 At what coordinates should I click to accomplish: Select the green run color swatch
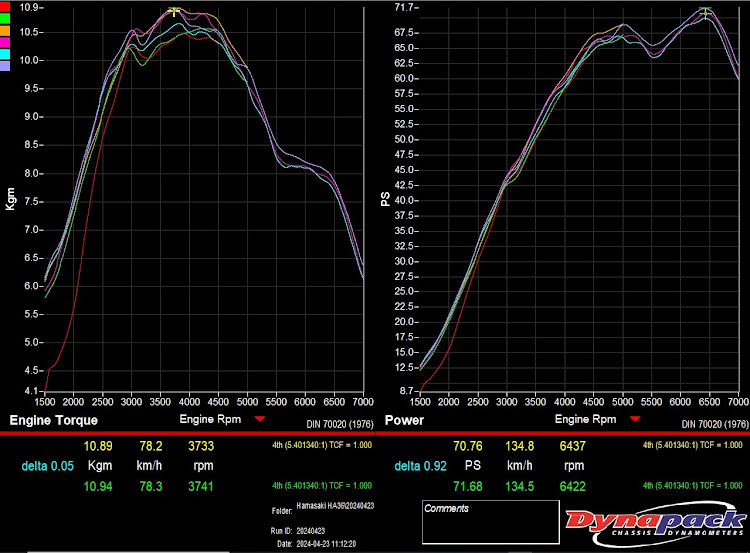click(5, 19)
